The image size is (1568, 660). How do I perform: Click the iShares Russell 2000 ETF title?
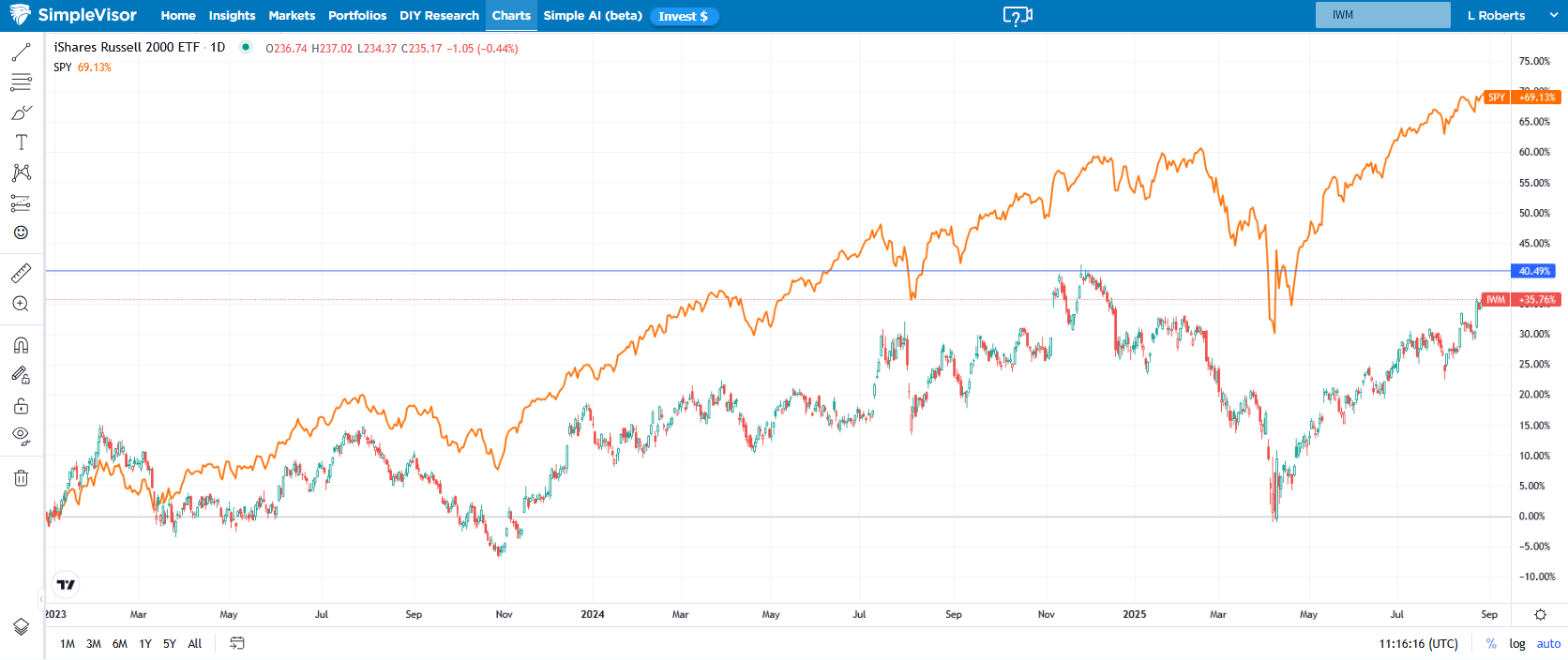click(x=127, y=47)
